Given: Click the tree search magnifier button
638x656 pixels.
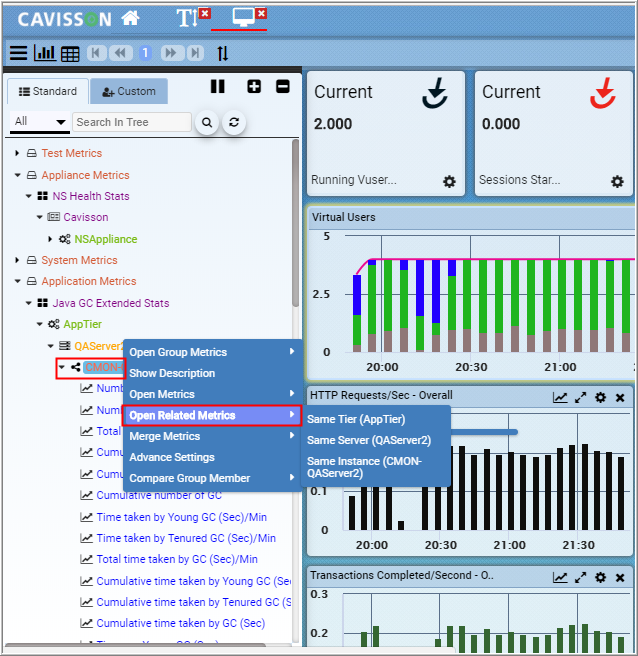Looking at the screenshot, I should click(x=207, y=123).
